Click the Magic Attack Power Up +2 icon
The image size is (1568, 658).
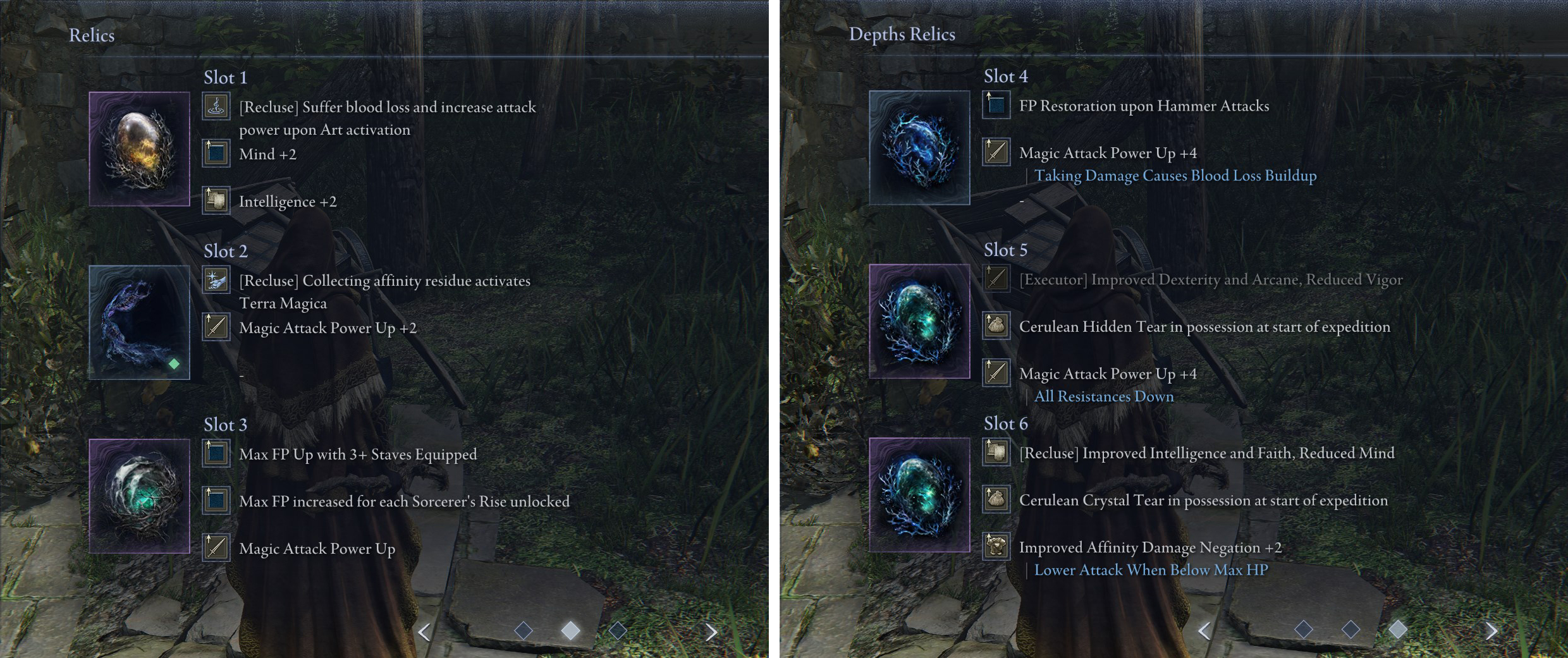(x=216, y=327)
